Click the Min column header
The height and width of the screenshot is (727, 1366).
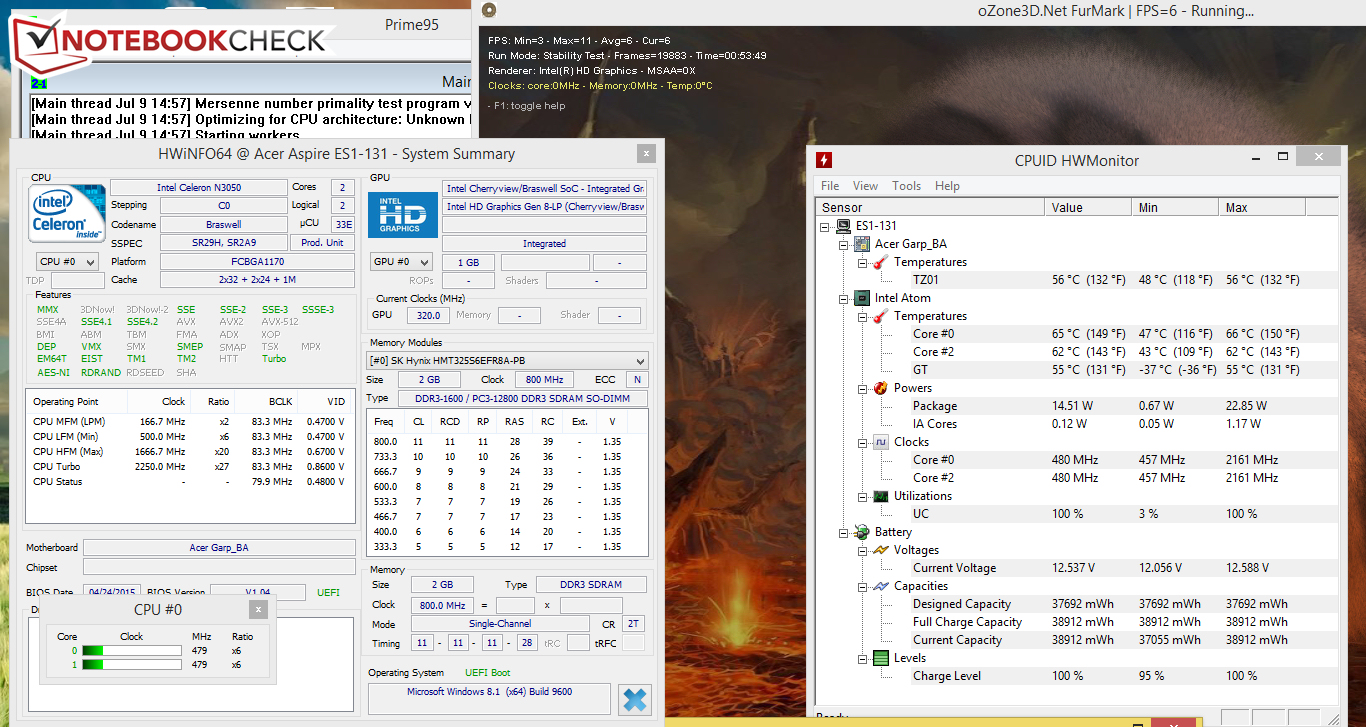1176,207
